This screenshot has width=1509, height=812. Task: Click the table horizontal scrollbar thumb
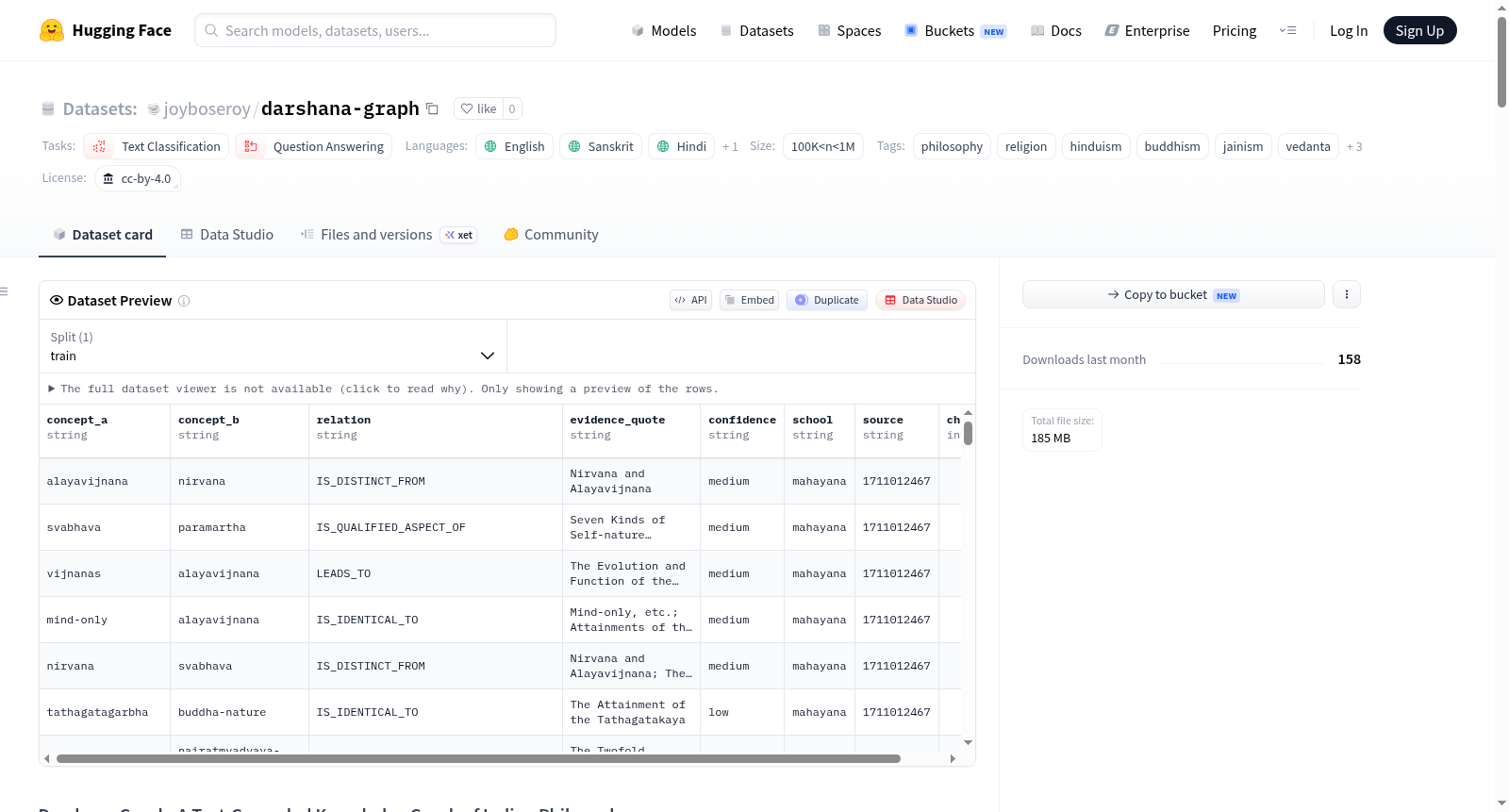click(x=478, y=758)
